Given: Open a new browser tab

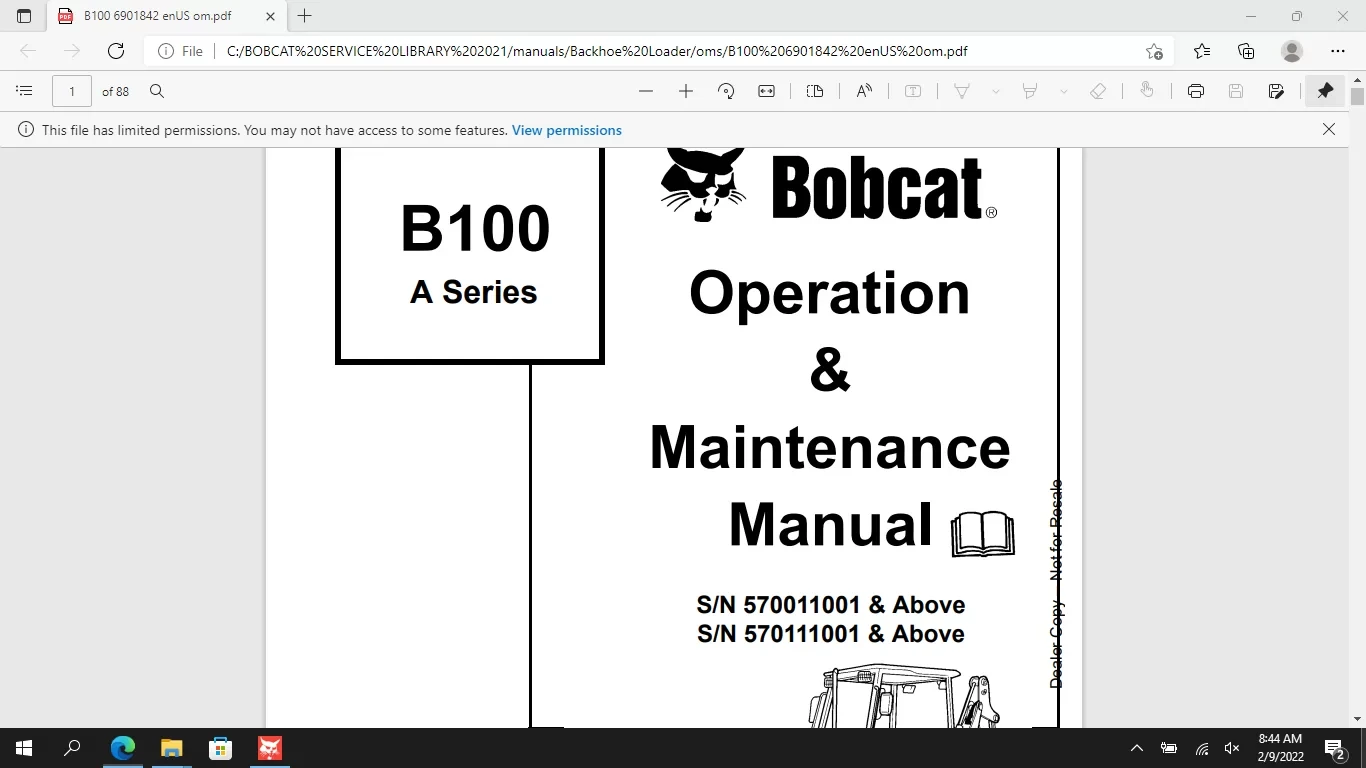Looking at the screenshot, I should pyautogui.click(x=305, y=16).
